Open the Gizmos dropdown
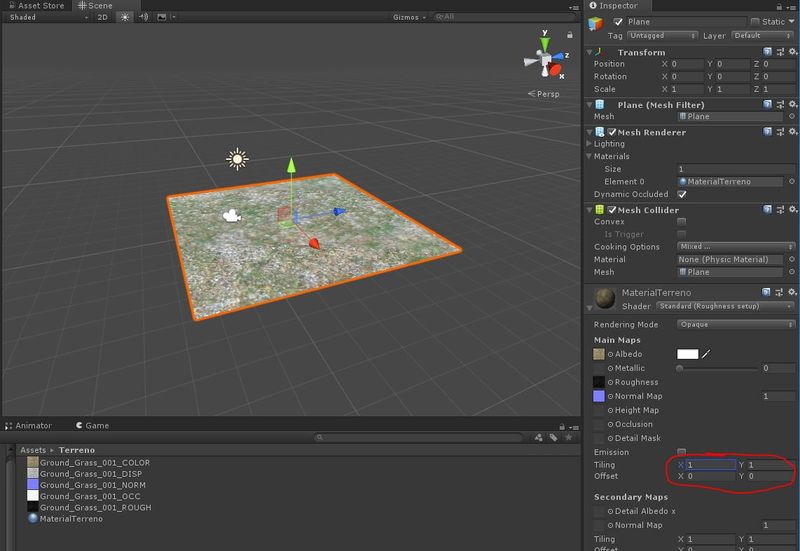The height and width of the screenshot is (551, 800). pos(409,17)
